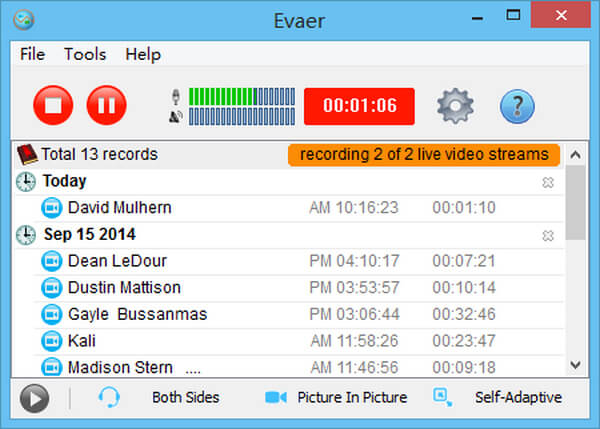This screenshot has width=600, height=429.
Task: Delete the Today record group
Action: [548, 183]
